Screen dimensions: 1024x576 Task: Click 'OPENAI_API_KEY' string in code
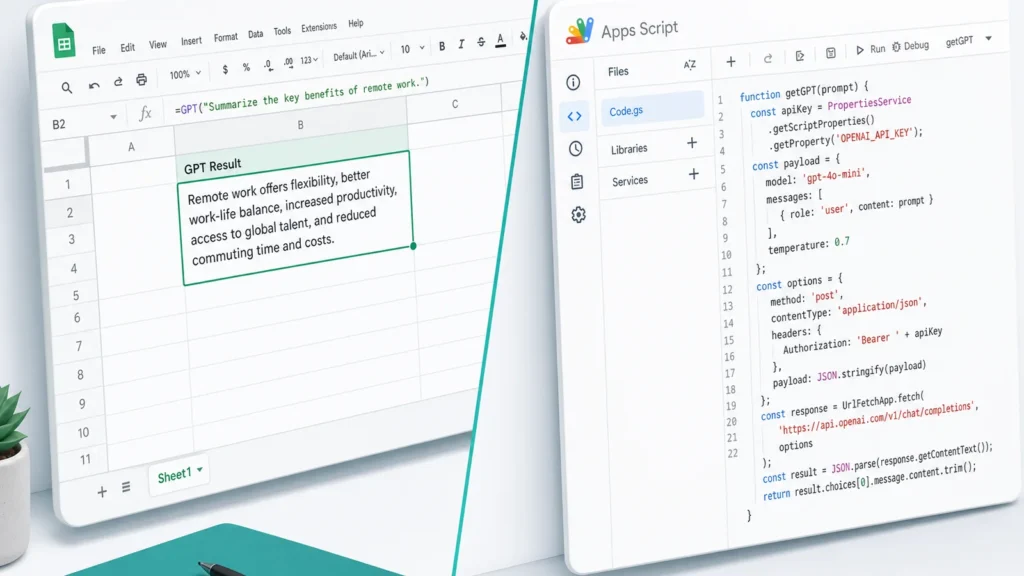click(x=874, y=136)
